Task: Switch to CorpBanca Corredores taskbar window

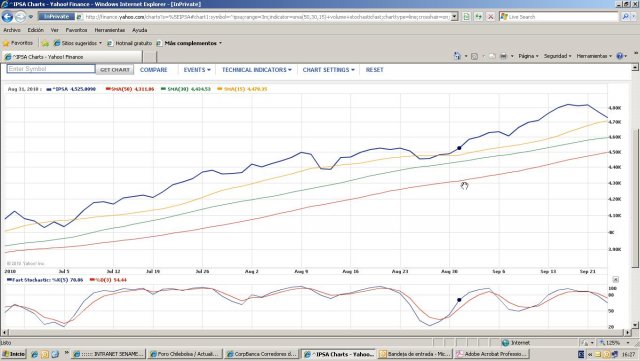Action: (x=262, y=354)
